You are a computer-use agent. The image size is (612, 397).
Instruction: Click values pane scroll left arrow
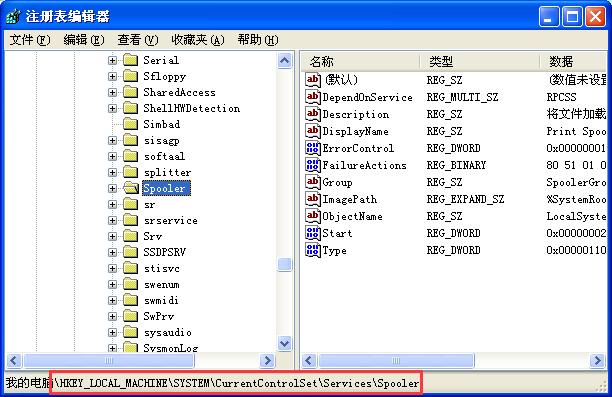coord(309,360)
